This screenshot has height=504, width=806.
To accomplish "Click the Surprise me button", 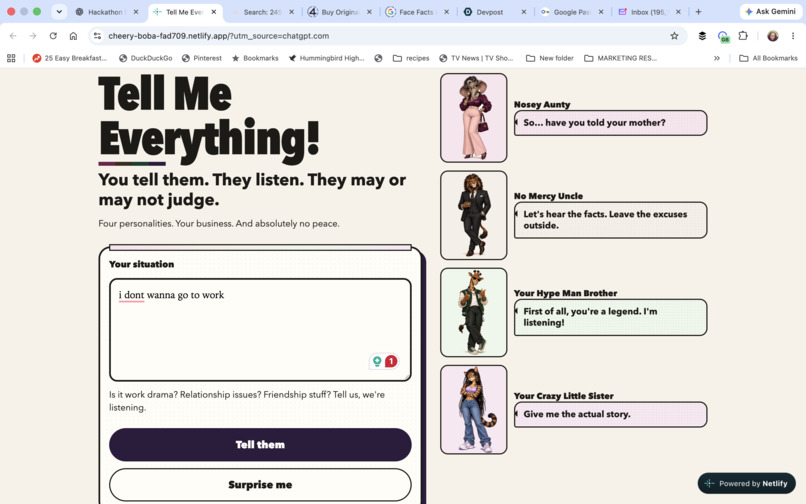I will [x=260, y=484].
